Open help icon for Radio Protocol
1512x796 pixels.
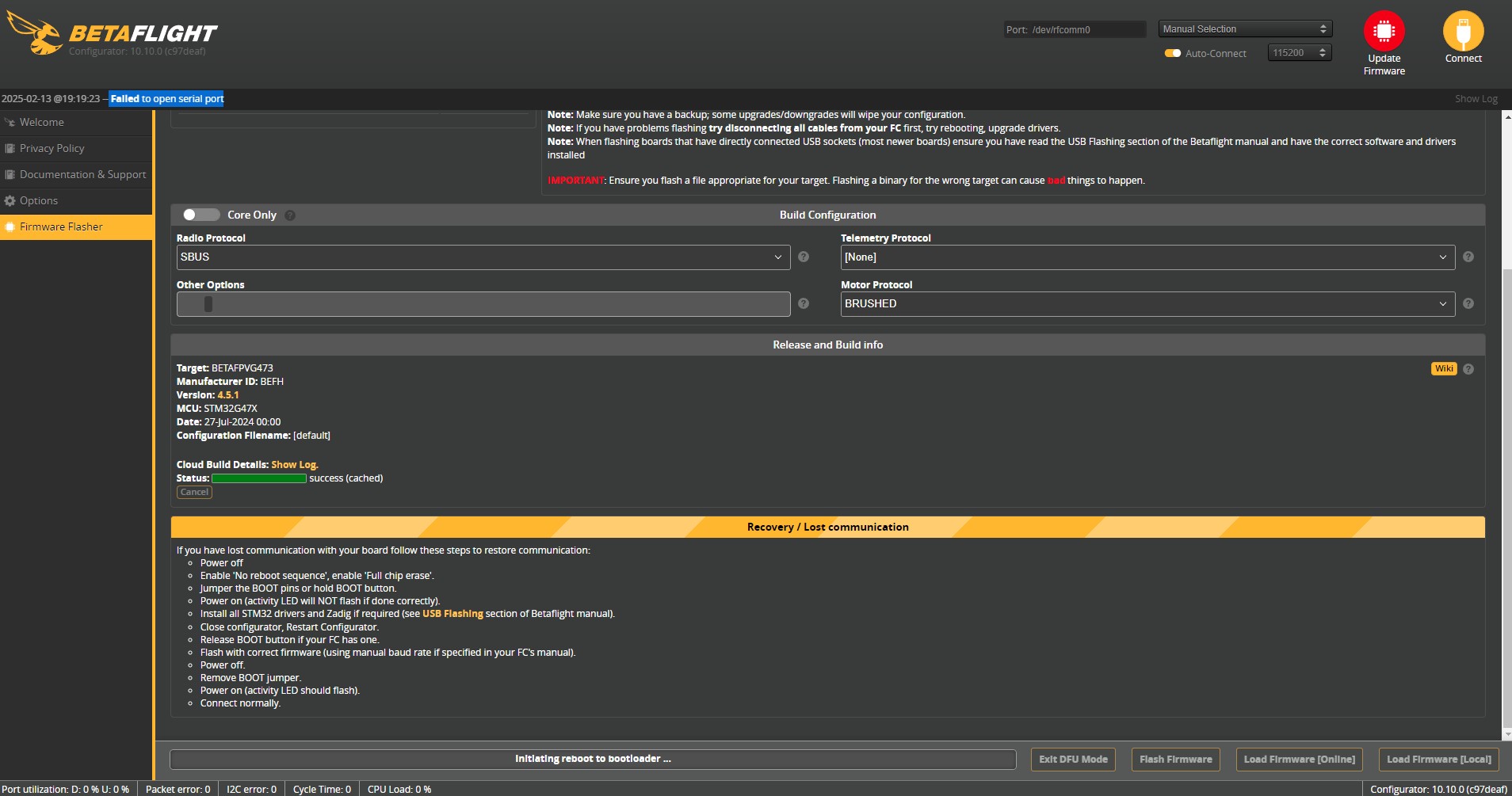point(804,257)
